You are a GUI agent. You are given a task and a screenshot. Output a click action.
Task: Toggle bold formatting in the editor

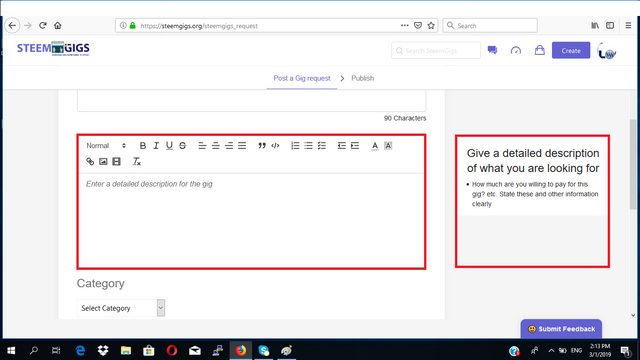click(x=143, y=145)
